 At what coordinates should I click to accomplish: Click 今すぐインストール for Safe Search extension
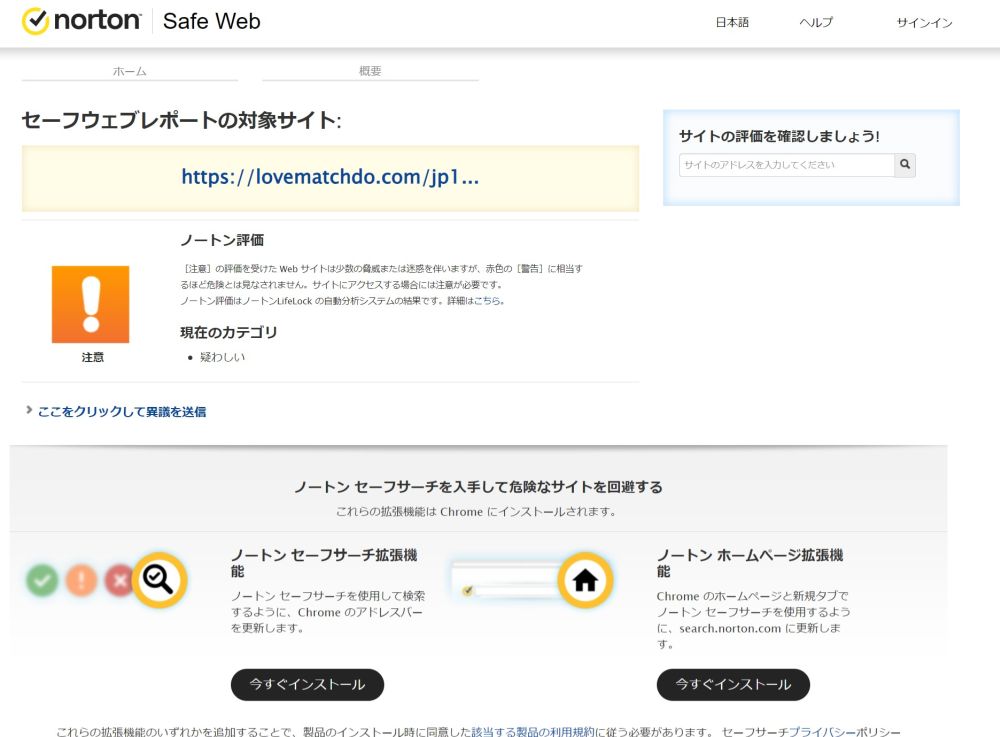[307, 685]
